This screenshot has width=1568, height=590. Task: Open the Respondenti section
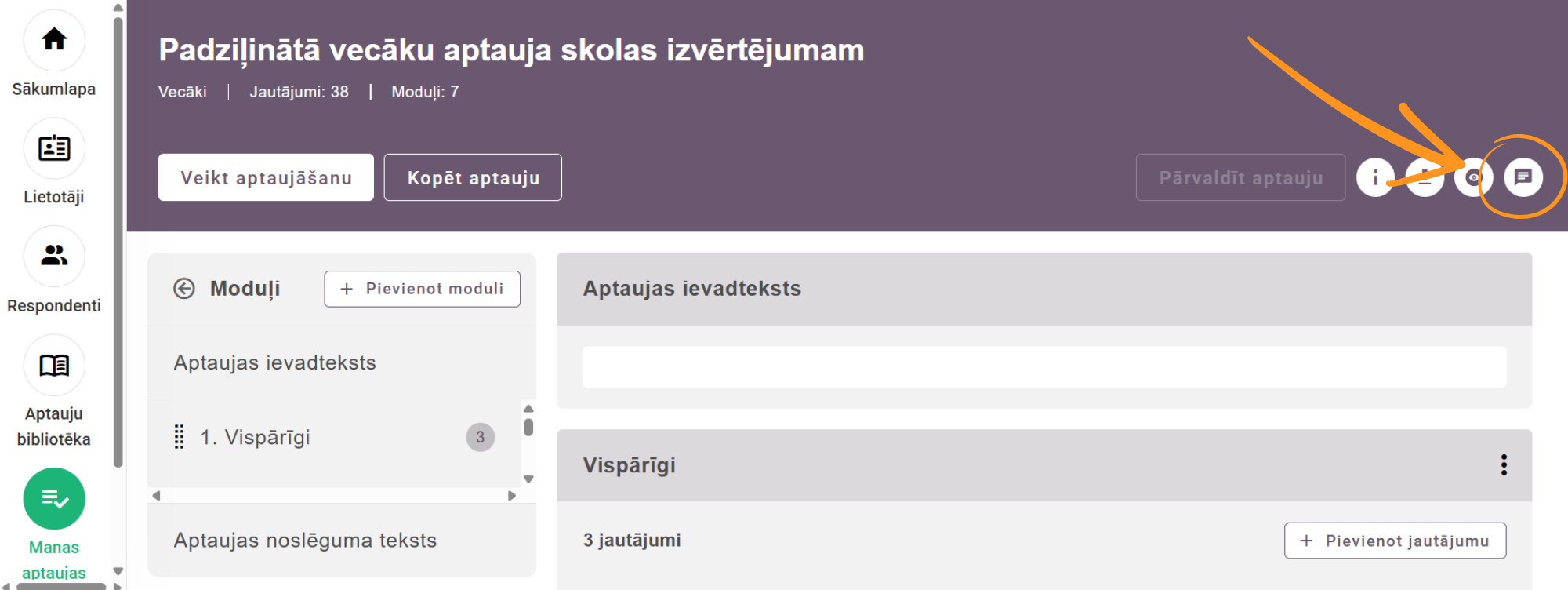[x=54, y=257]
